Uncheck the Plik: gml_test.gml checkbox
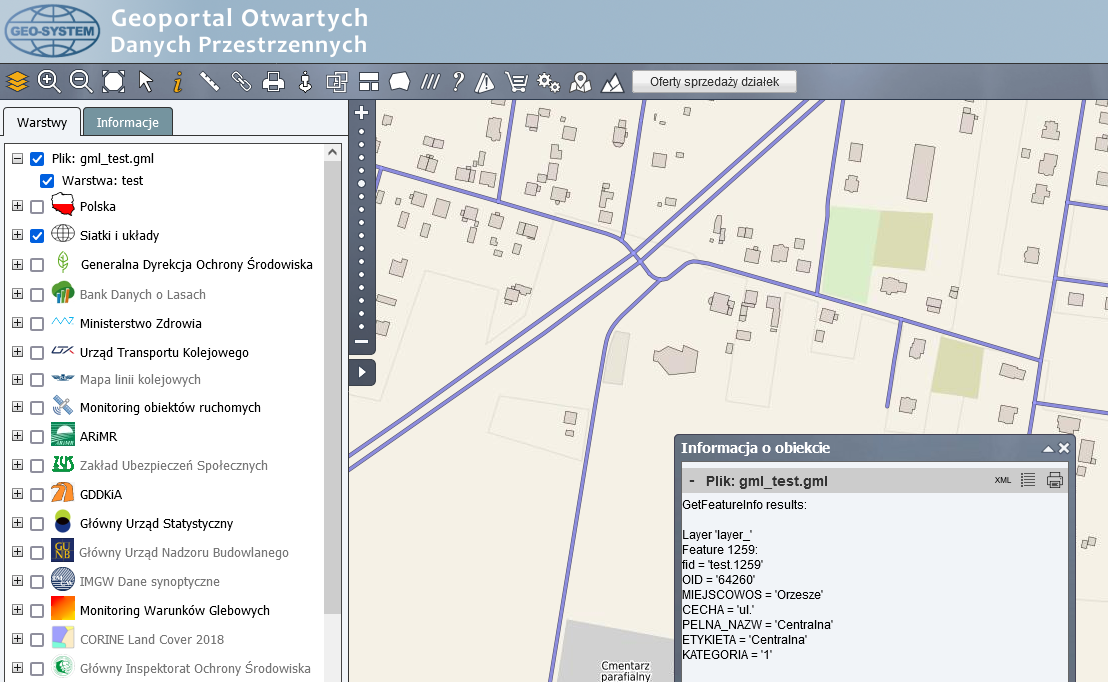Screen dimensions: 1108x682 37,159
